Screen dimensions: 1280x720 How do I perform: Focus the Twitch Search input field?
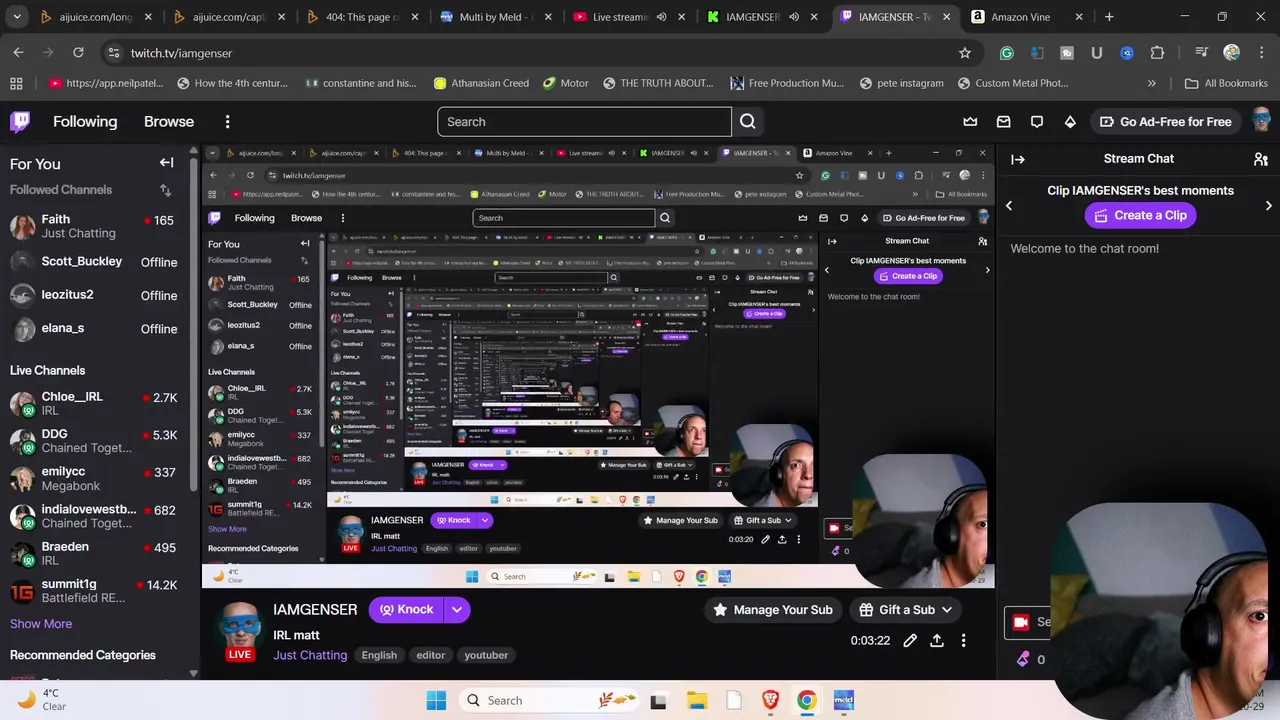584,122
